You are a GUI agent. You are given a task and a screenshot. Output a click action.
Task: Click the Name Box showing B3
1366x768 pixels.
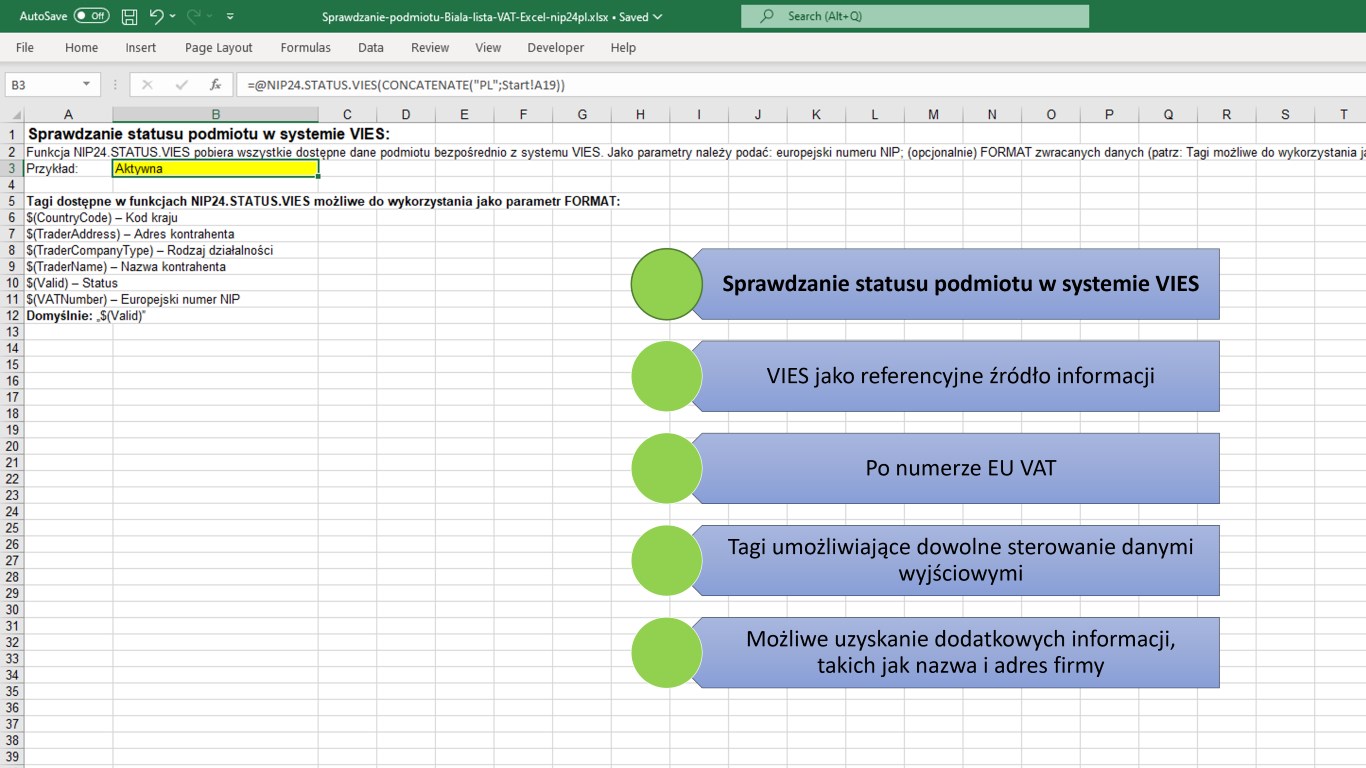[42, 85]
